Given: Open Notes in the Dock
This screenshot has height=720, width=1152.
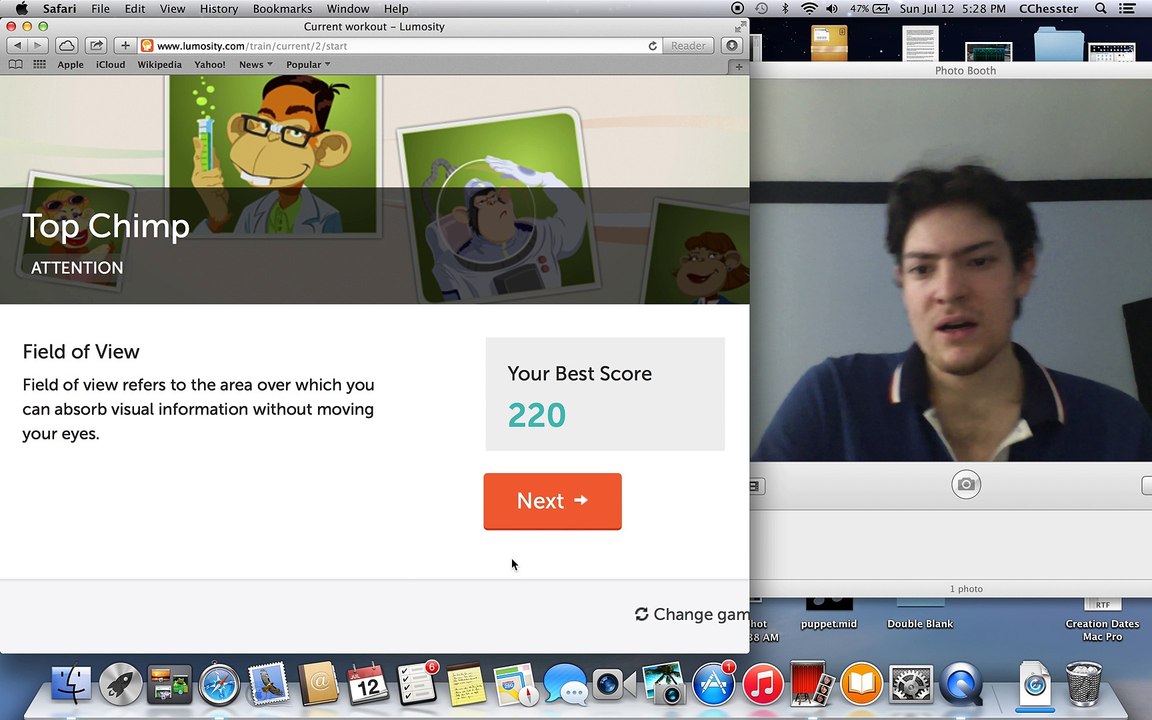Looking at the screenshot, I should coord(466,684).
